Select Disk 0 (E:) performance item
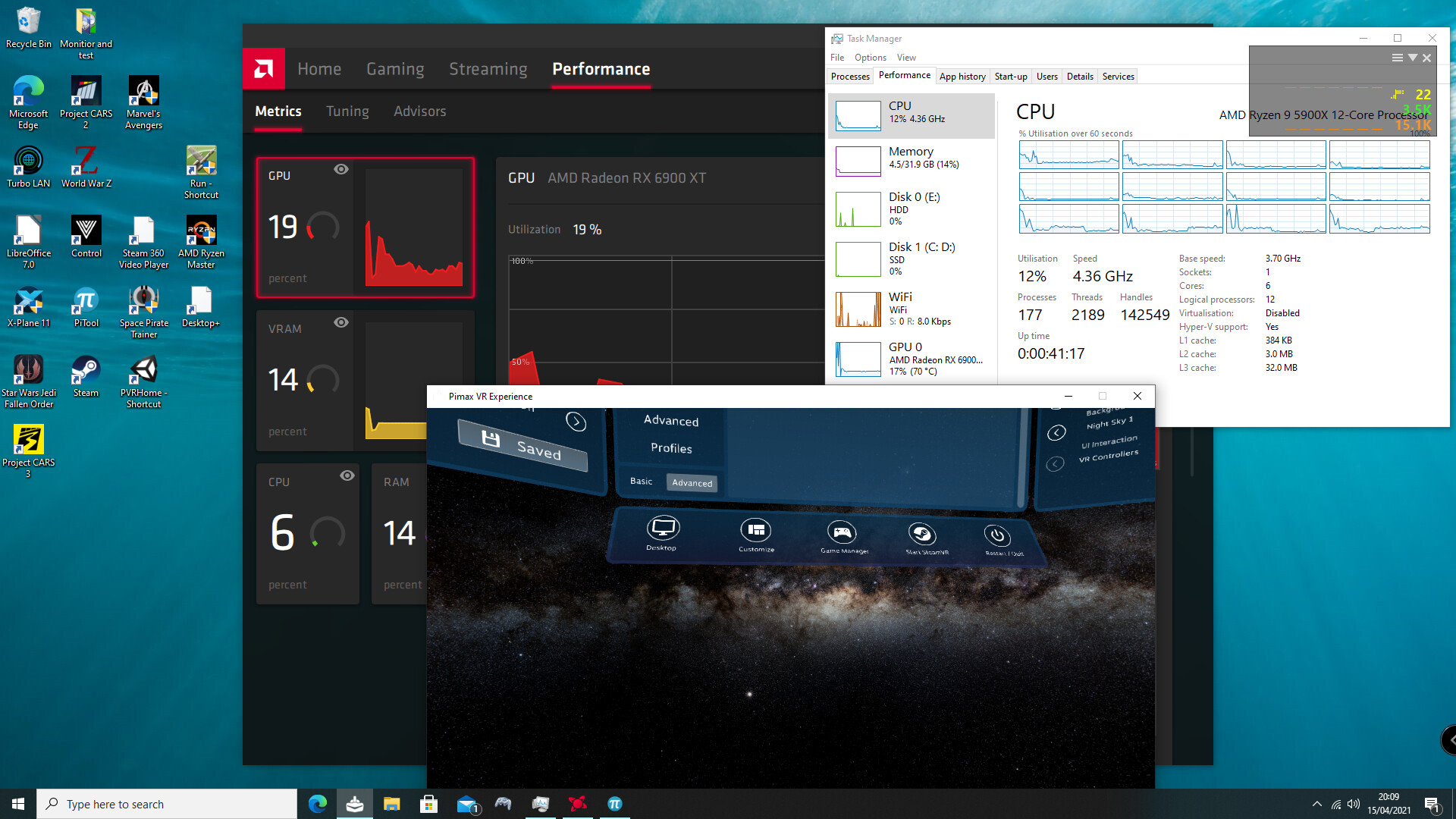Image resolution: width=1456 pixels, height=819 pixels. 912,208
